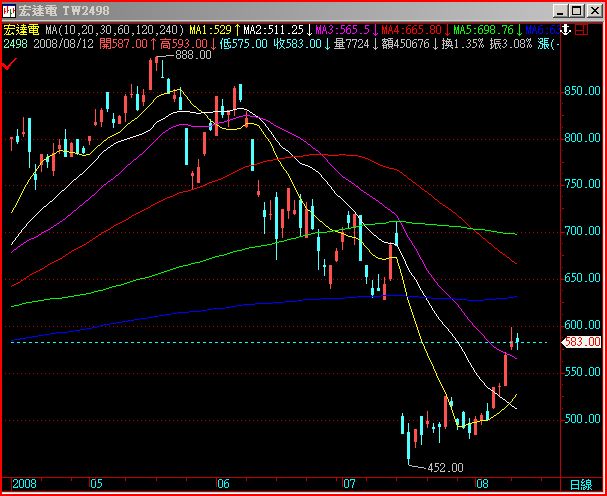Click the 650.00 price axis label

582,278
